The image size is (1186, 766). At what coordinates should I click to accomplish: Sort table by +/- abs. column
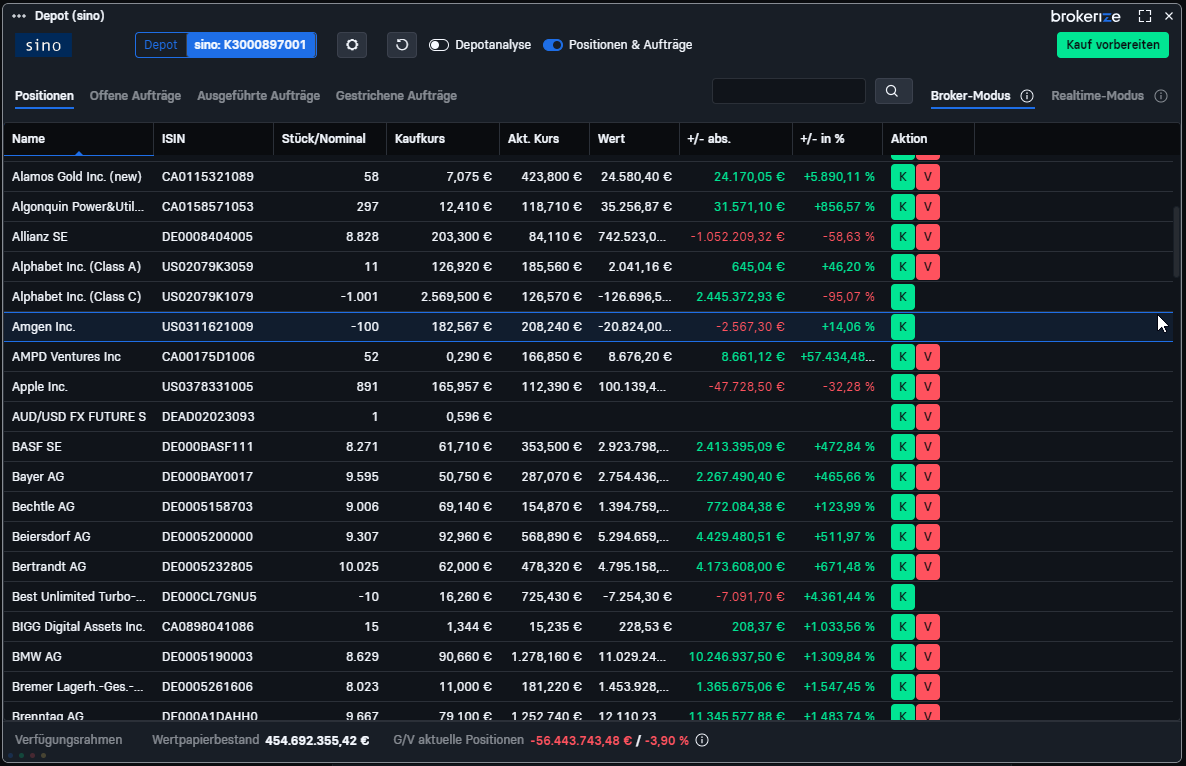click(735, 139)
